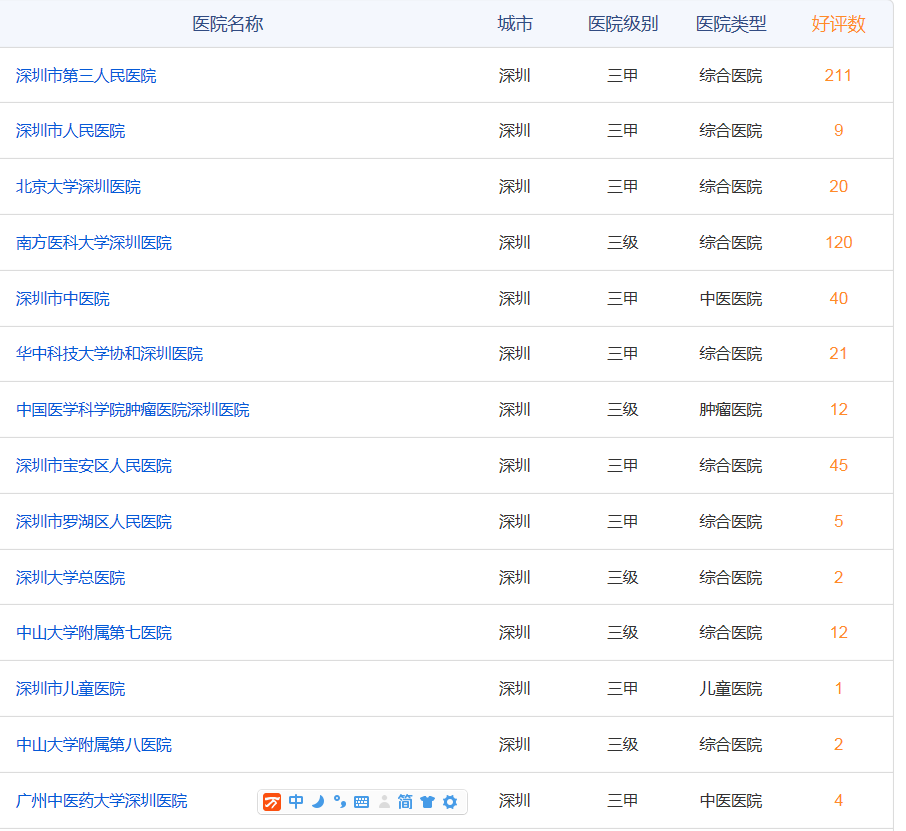906x831 pixels.
Task: Open 深圳市人民医院 link
Action: click(70, 131)
